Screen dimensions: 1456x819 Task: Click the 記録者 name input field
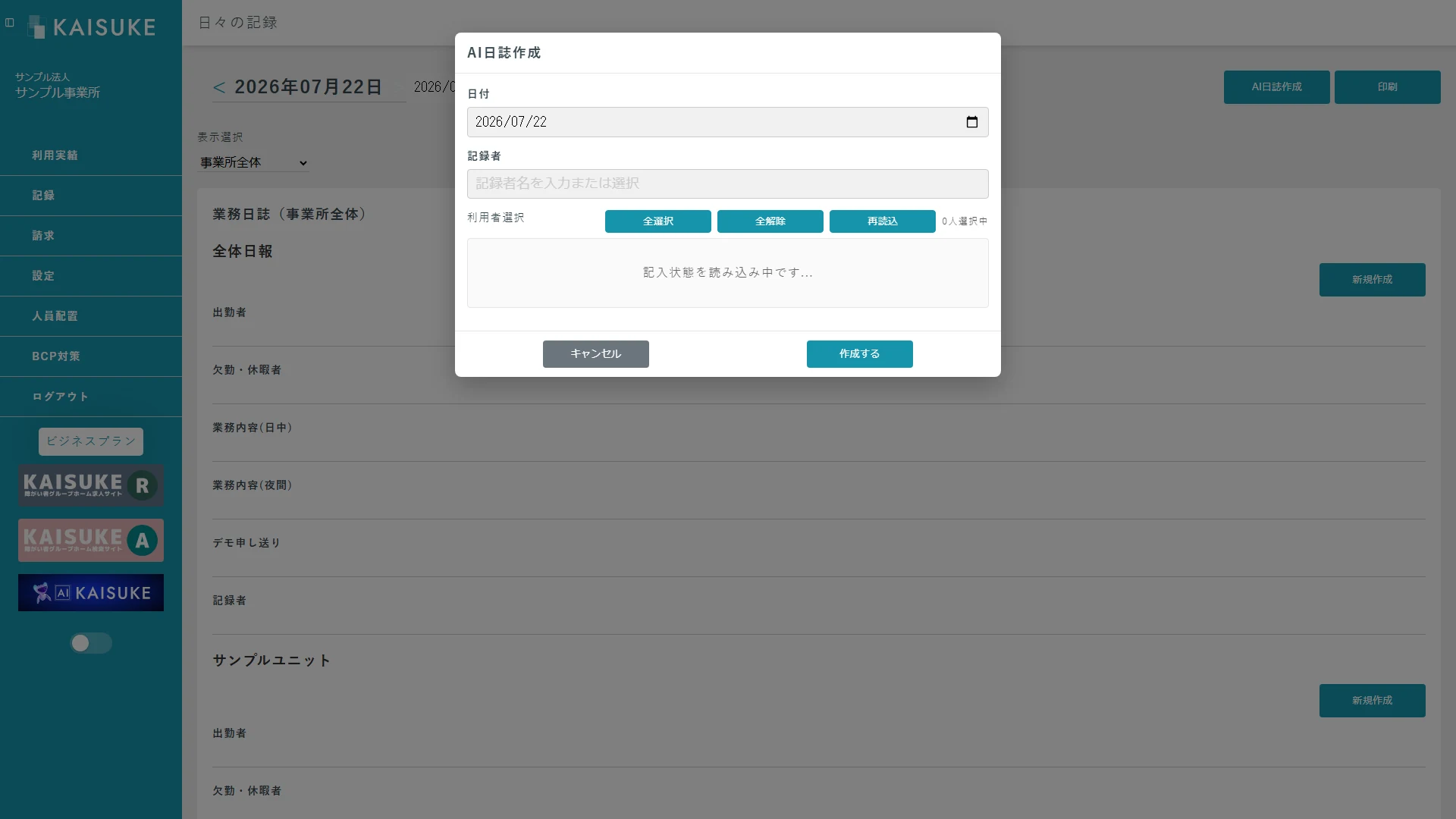[728, 184]
